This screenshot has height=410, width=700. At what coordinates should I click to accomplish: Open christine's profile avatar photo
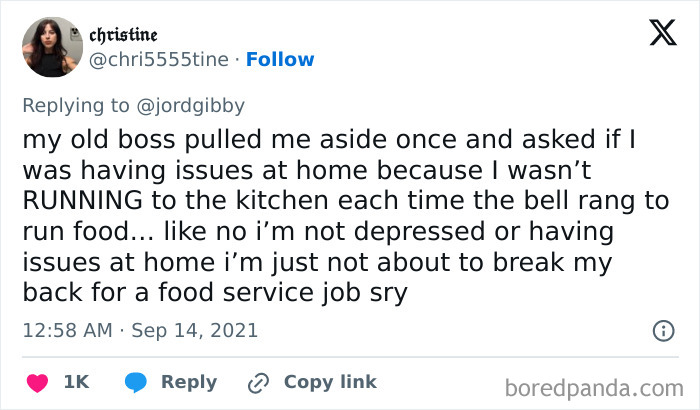[x=52, y=47]
